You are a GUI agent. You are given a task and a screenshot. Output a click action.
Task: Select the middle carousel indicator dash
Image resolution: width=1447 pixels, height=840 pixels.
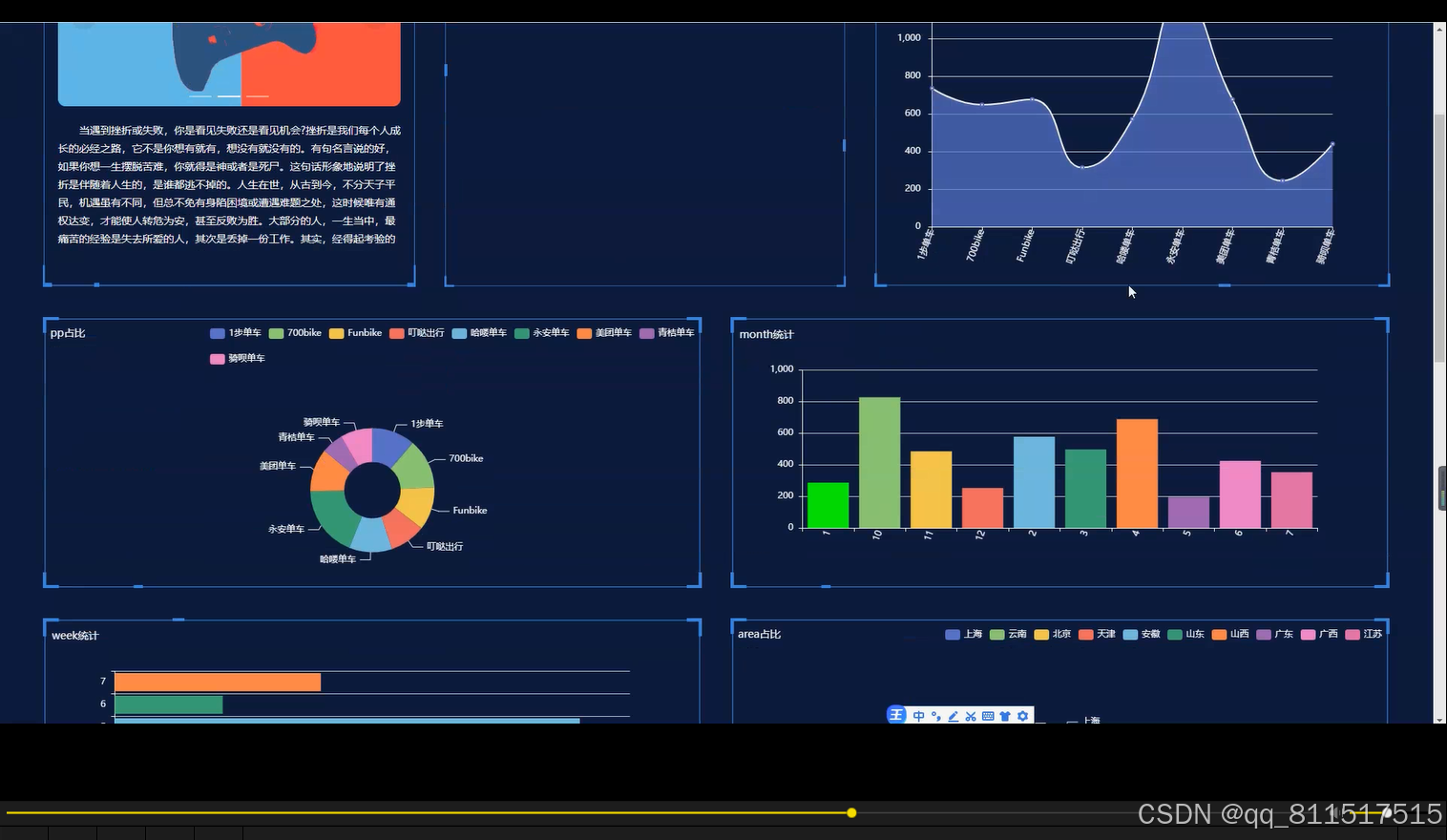229,96
